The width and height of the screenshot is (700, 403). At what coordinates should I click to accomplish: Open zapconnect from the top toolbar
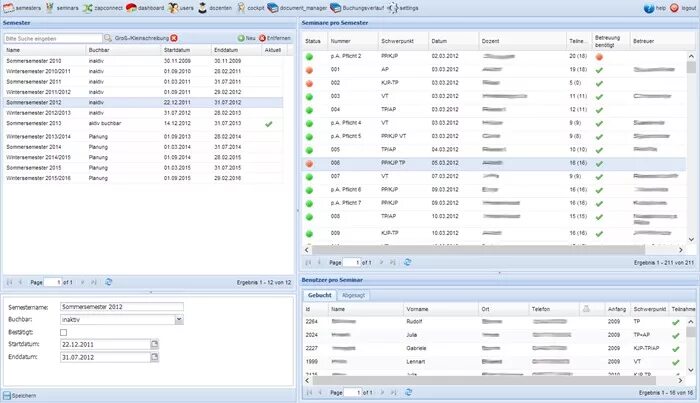[103, 8]
